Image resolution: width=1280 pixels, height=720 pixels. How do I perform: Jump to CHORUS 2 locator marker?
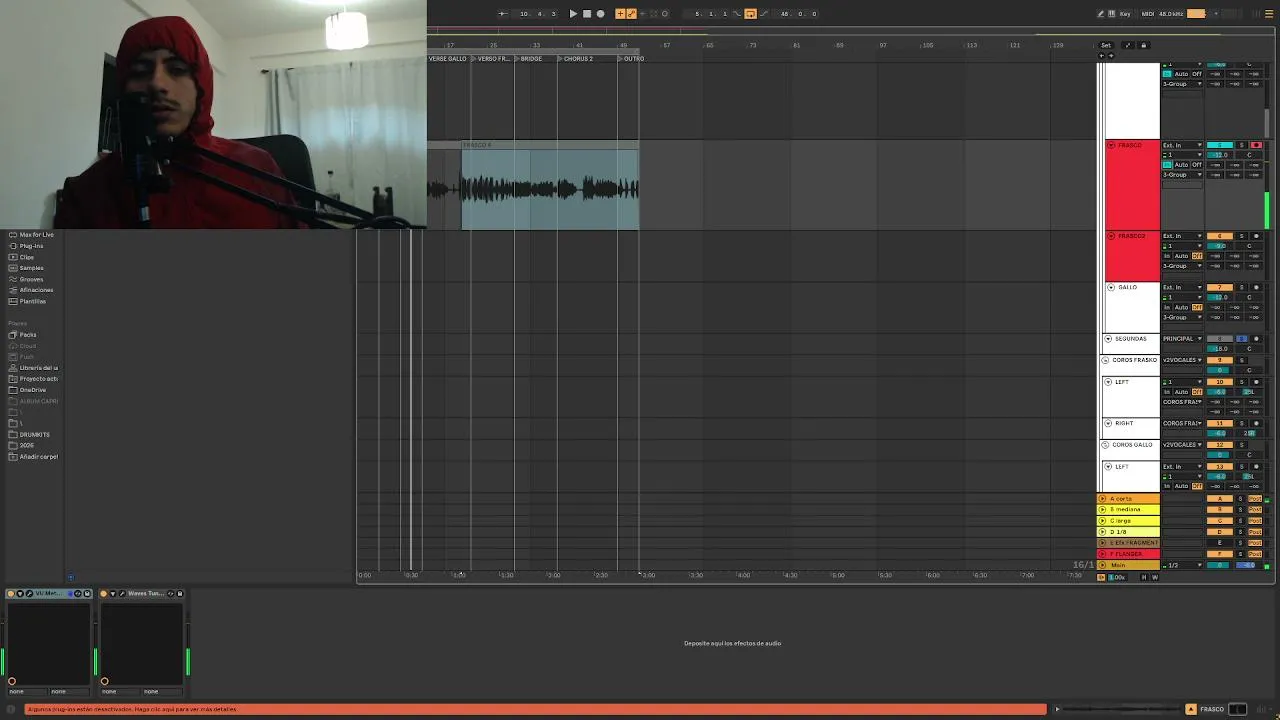click(x=578, y=59)
